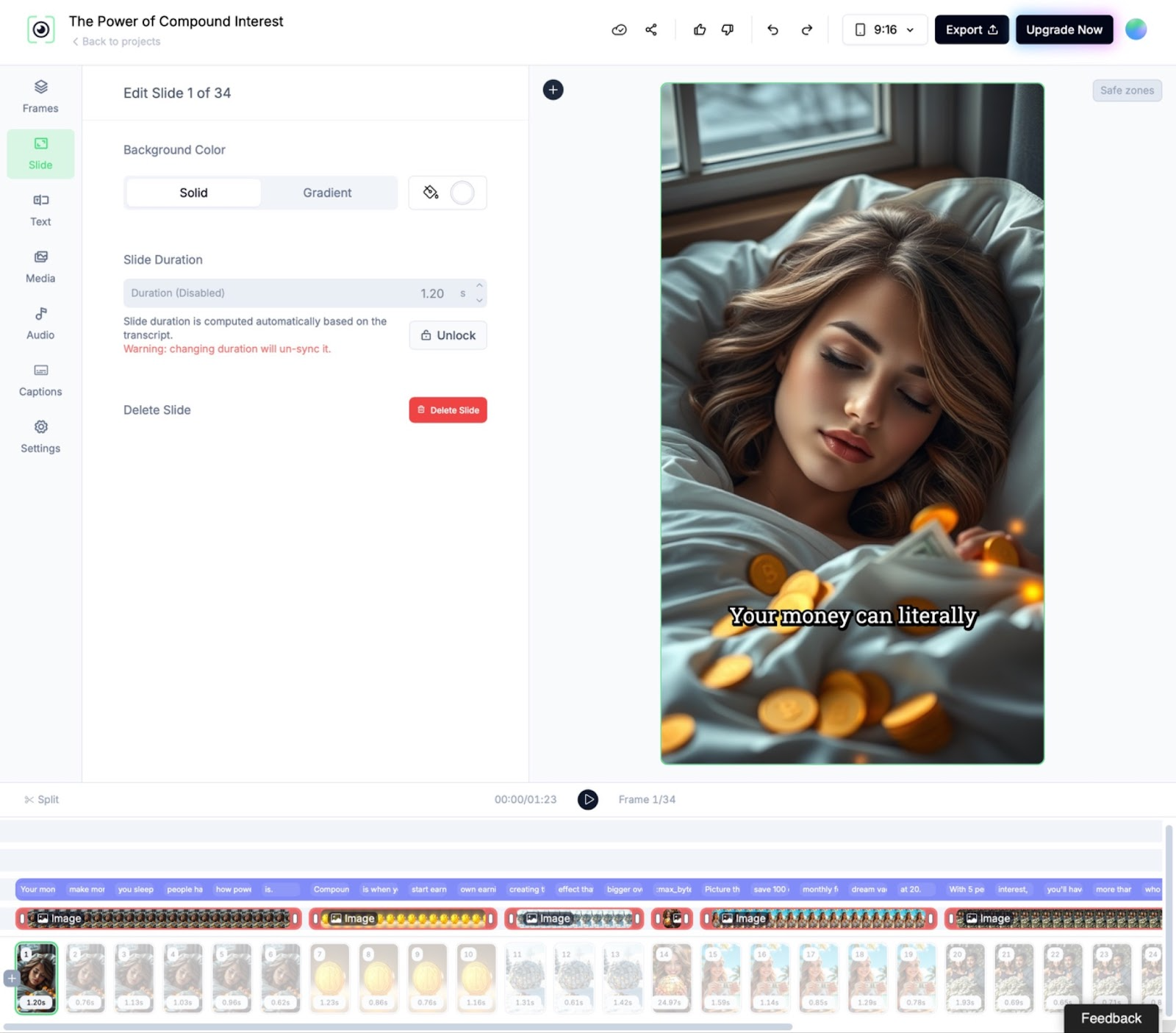Image resolution: width=1176 pixels, height=1033 pixels.
Task: Select slide 4 thumbnail (1.03s)
Action: click(x=183, y=978)
